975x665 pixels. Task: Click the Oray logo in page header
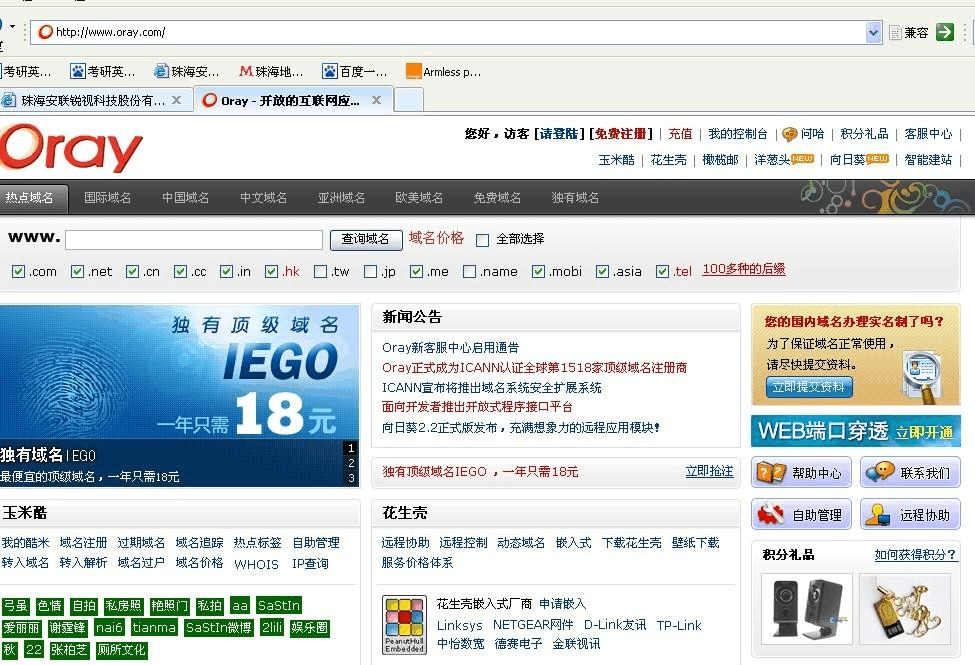pyautogui.click(x=72, y=149)
